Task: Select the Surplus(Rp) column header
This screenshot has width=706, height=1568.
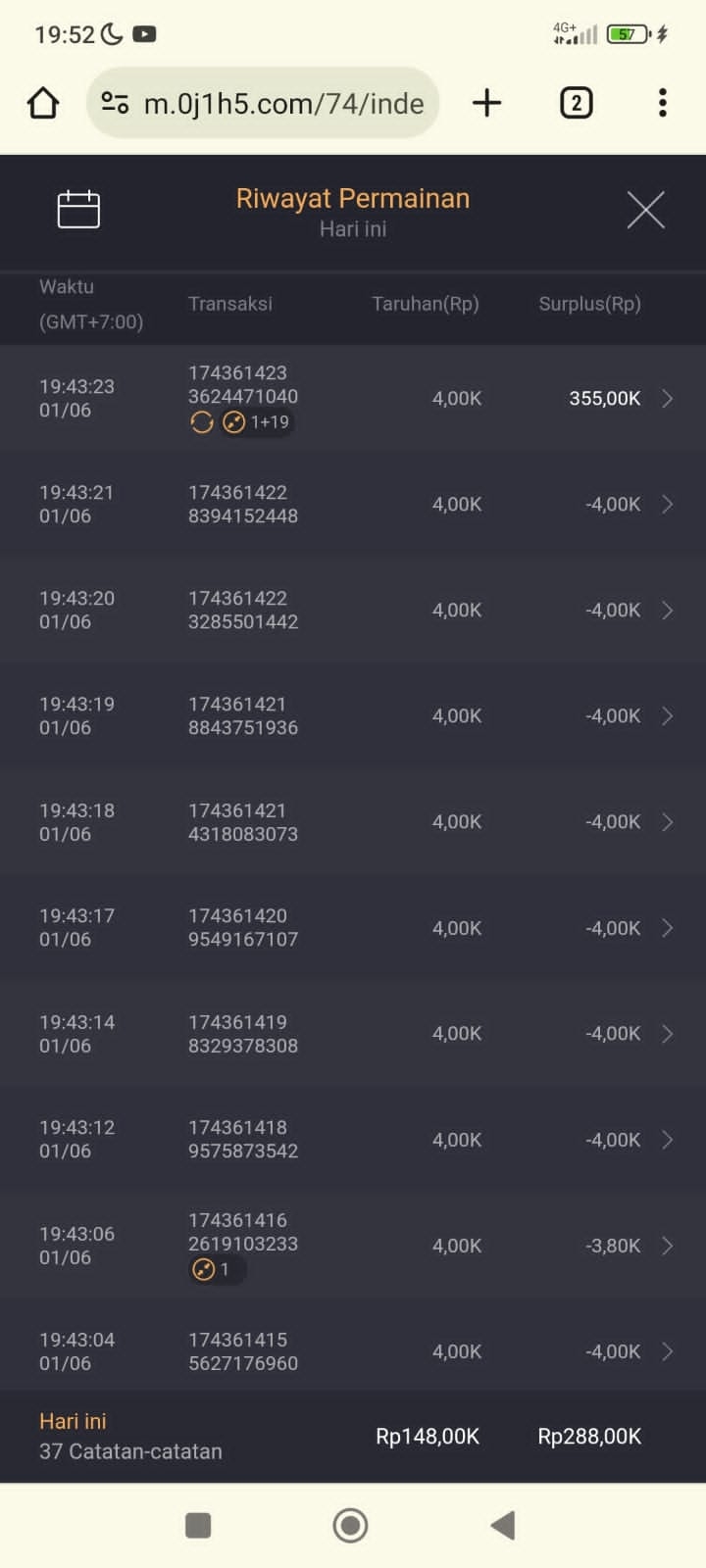Action: pyautogui.click(x=589, y=304)
